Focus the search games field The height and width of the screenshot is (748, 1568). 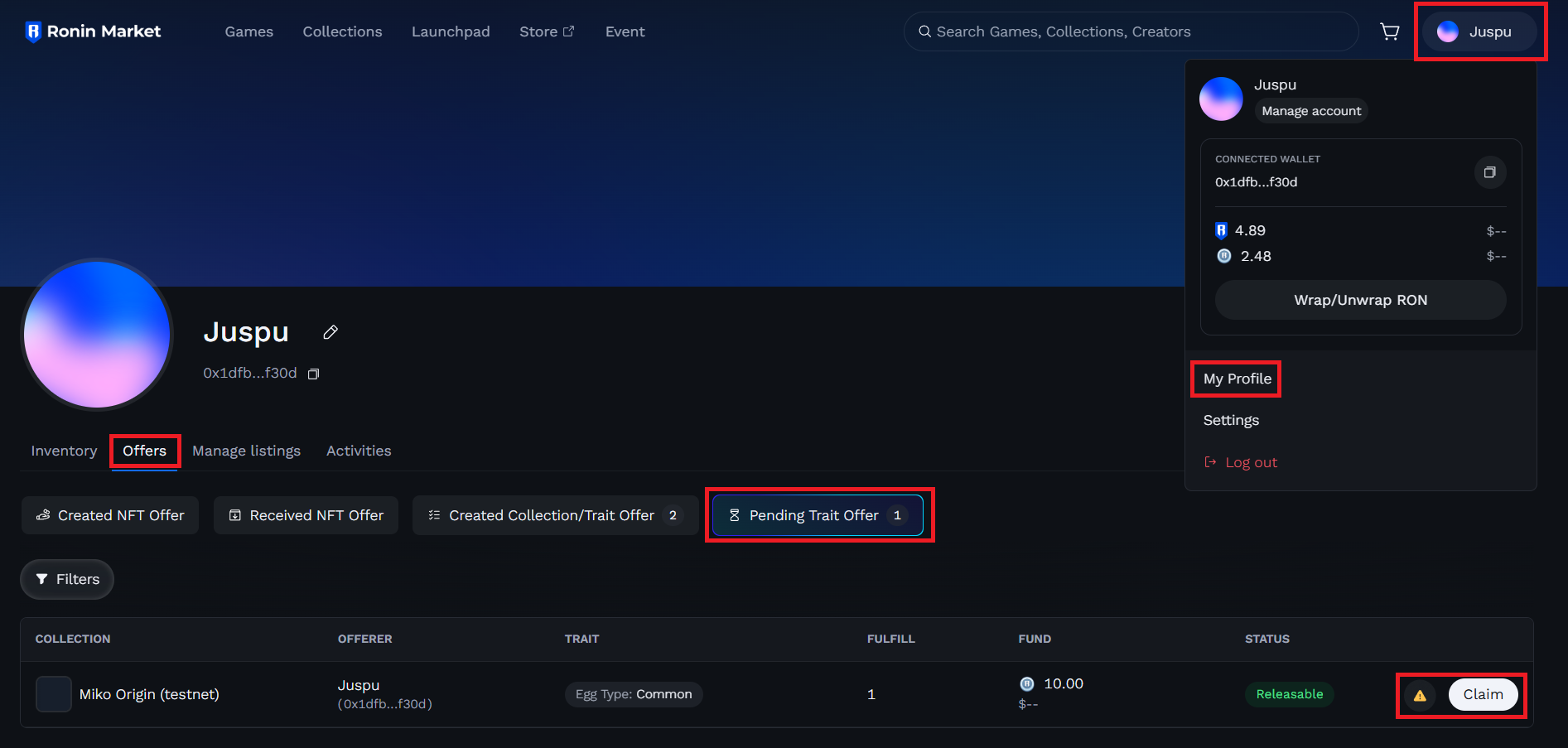1131,31
